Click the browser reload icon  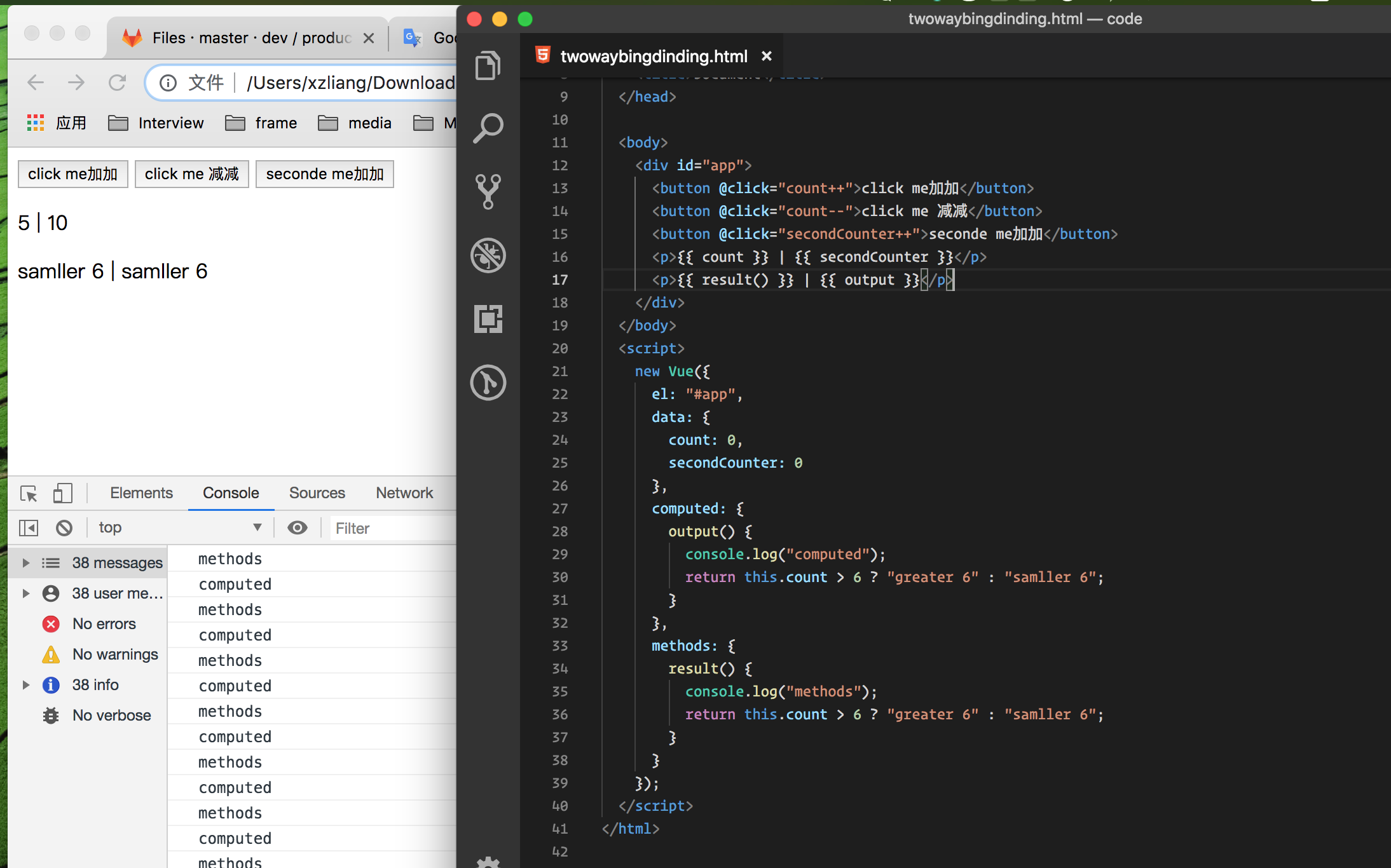pyautogui.click(x=117, y=83)
